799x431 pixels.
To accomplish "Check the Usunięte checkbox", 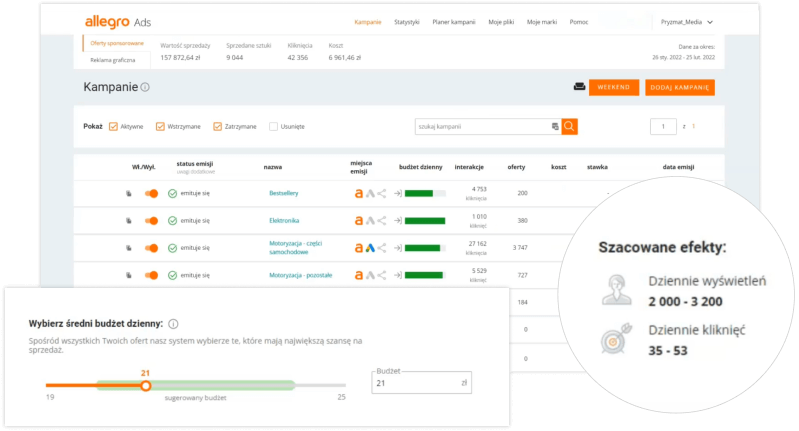I will pos(274,126).
